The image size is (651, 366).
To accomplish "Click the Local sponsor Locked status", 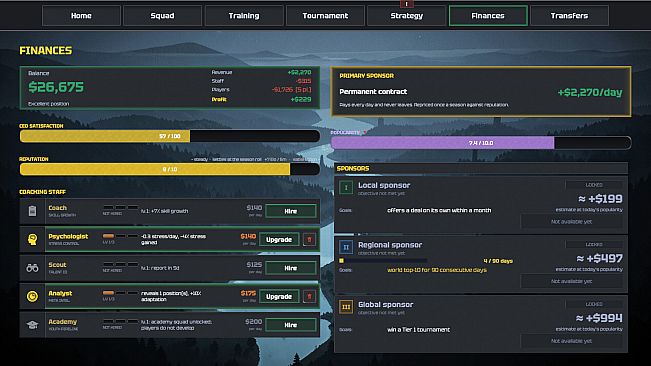I will [594, 185].
